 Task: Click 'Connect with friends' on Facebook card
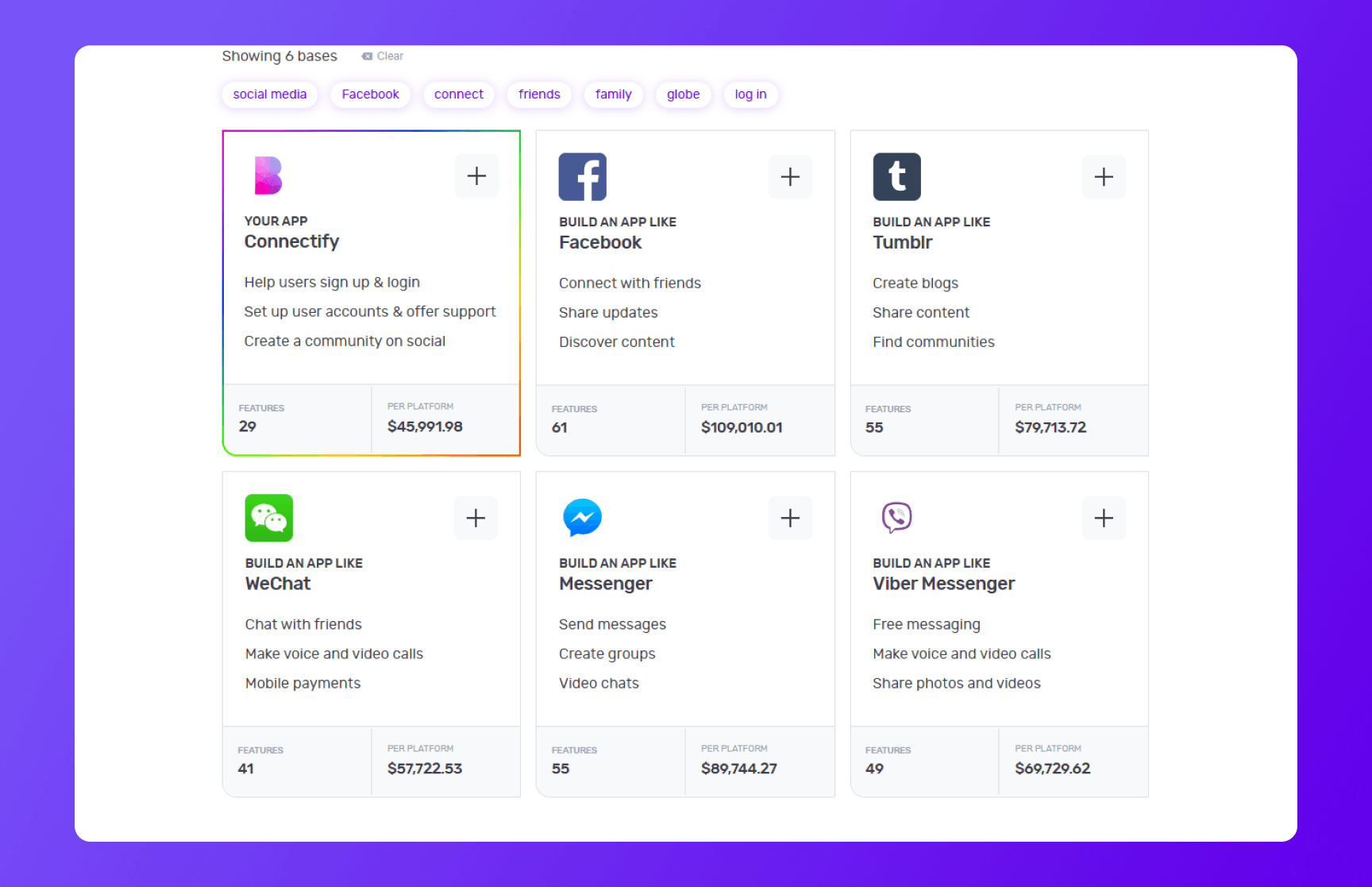point(630,283)
